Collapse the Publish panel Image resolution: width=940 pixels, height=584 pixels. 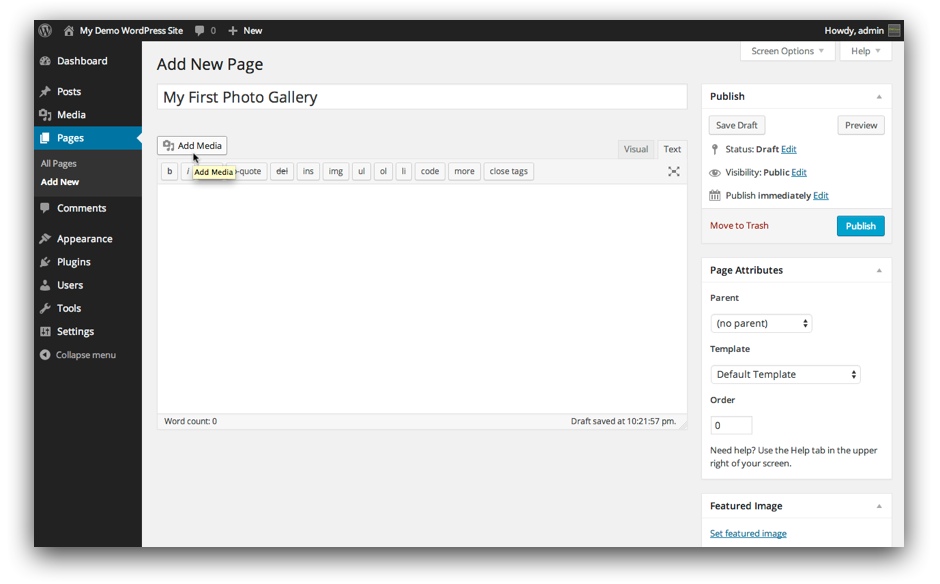point(879,97)
